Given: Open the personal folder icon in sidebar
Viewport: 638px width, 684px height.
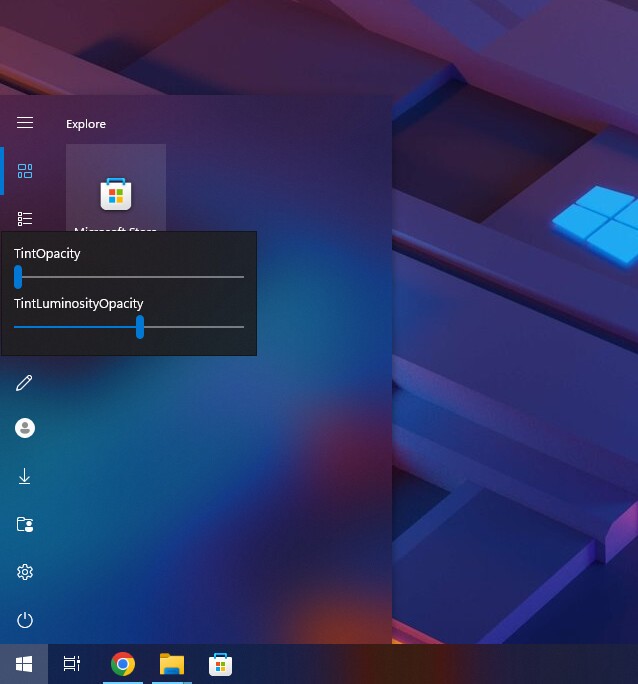Looking at the screenshot, I should (25, 524).
